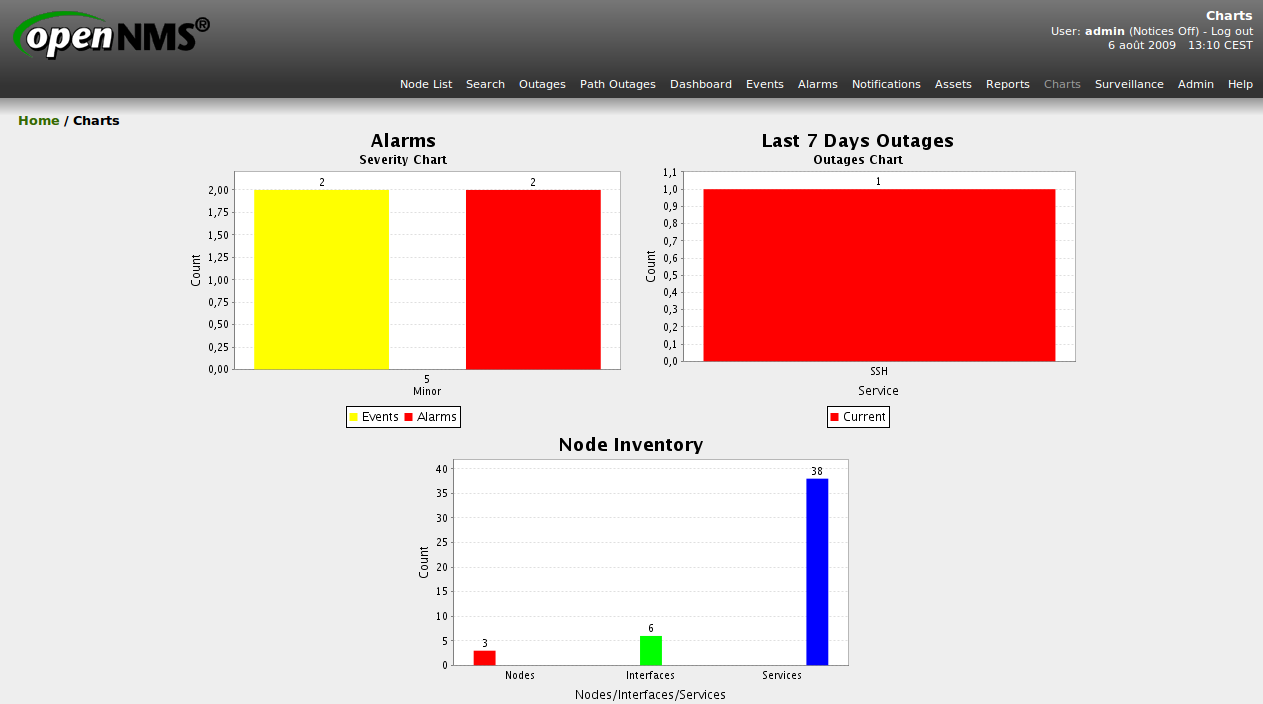Click the OpenNMS logo

tap(111, 37)
